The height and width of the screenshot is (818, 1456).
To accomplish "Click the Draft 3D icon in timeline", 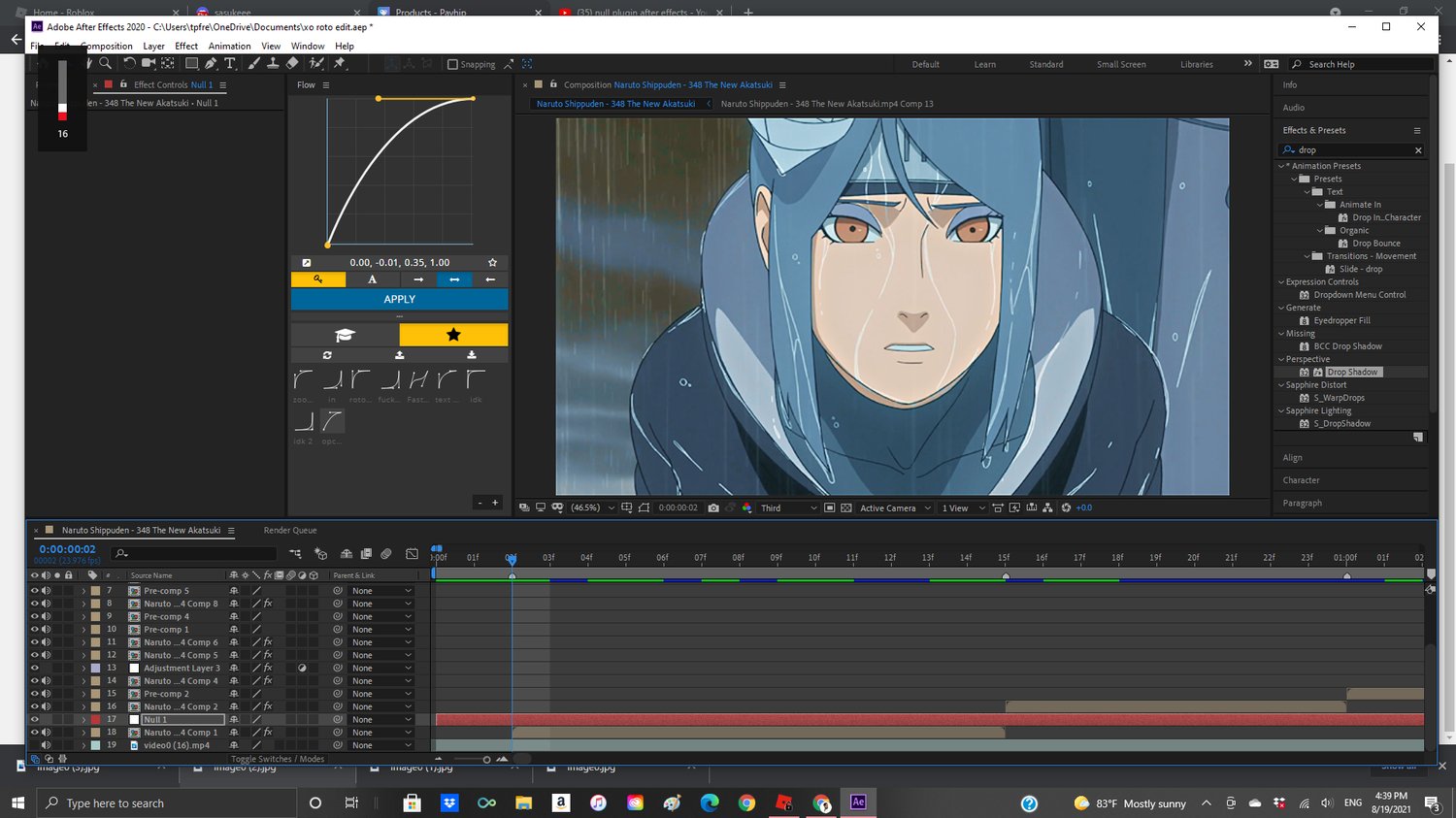I will click(321, 553).
